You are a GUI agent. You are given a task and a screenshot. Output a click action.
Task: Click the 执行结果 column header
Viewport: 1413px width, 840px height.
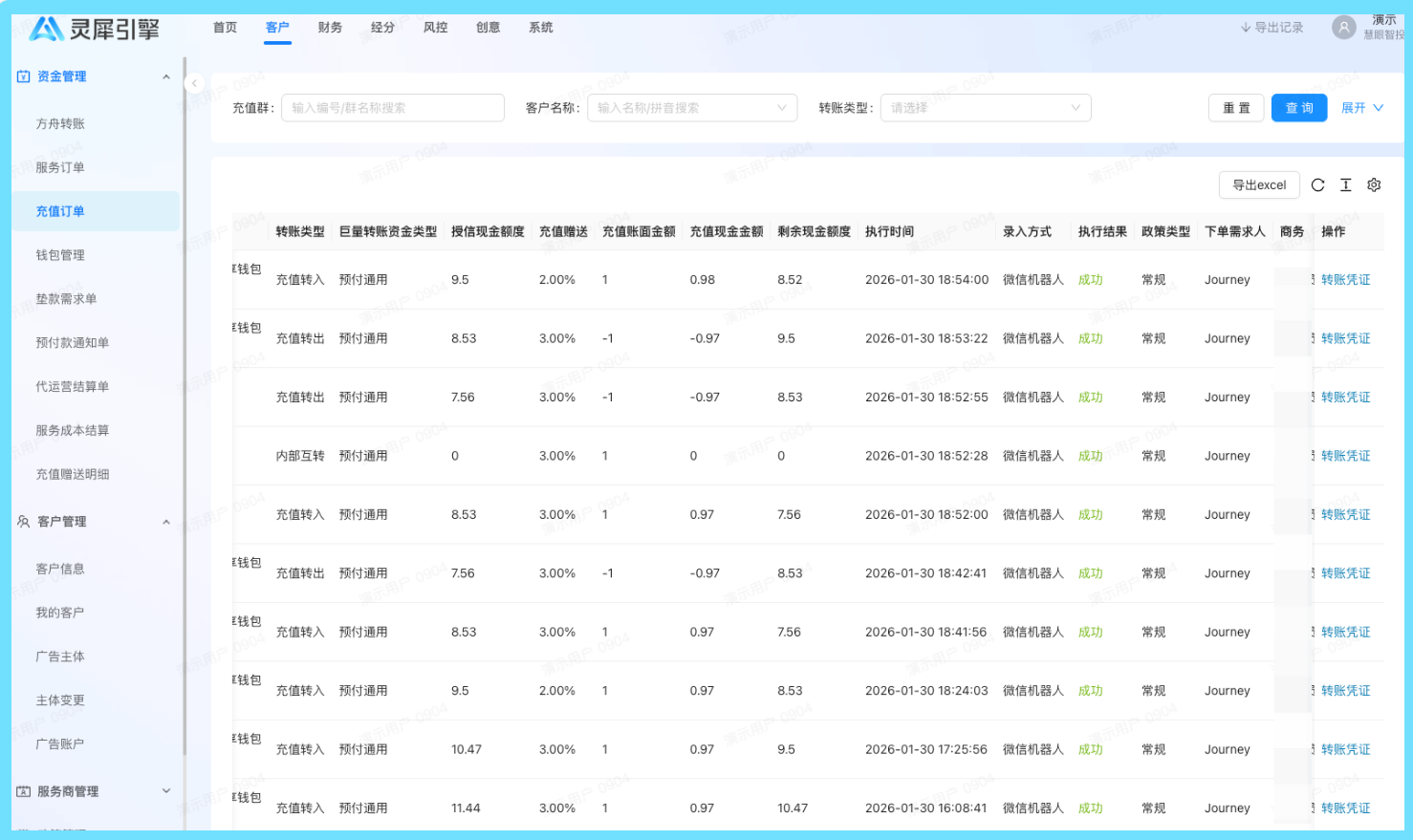(1102, 231)
